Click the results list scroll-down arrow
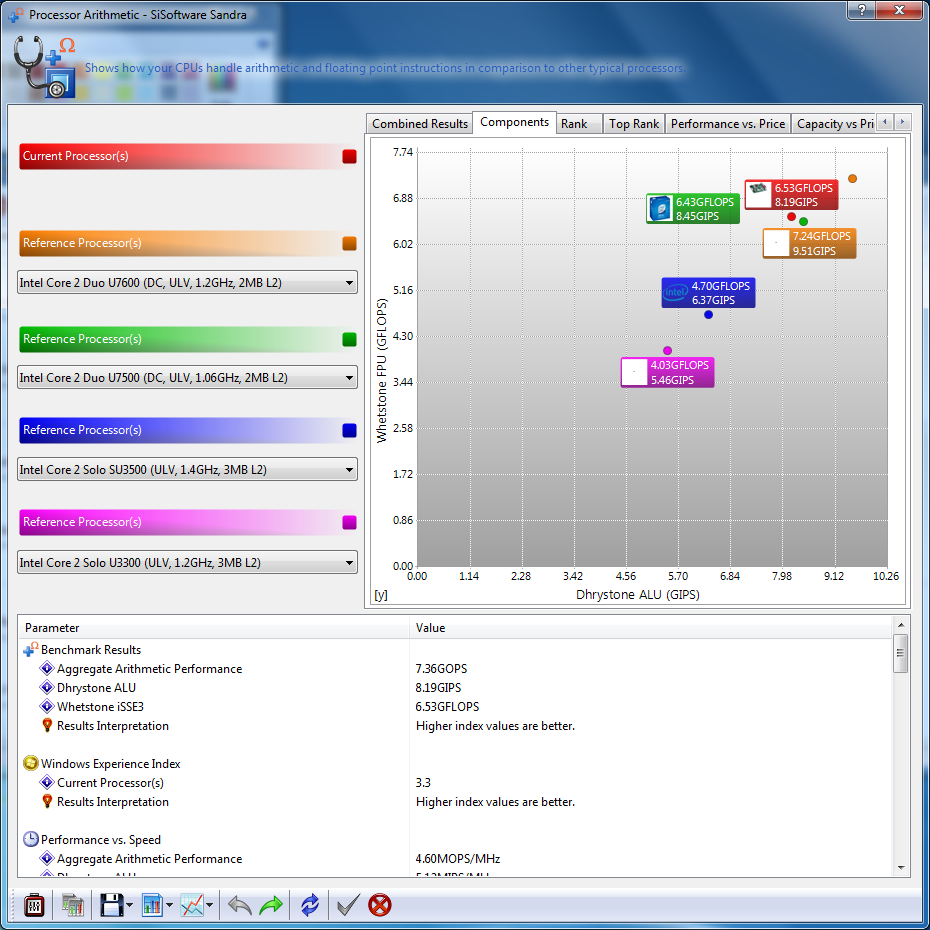Screen dimensions: 930x930 [x=900, y=868]
